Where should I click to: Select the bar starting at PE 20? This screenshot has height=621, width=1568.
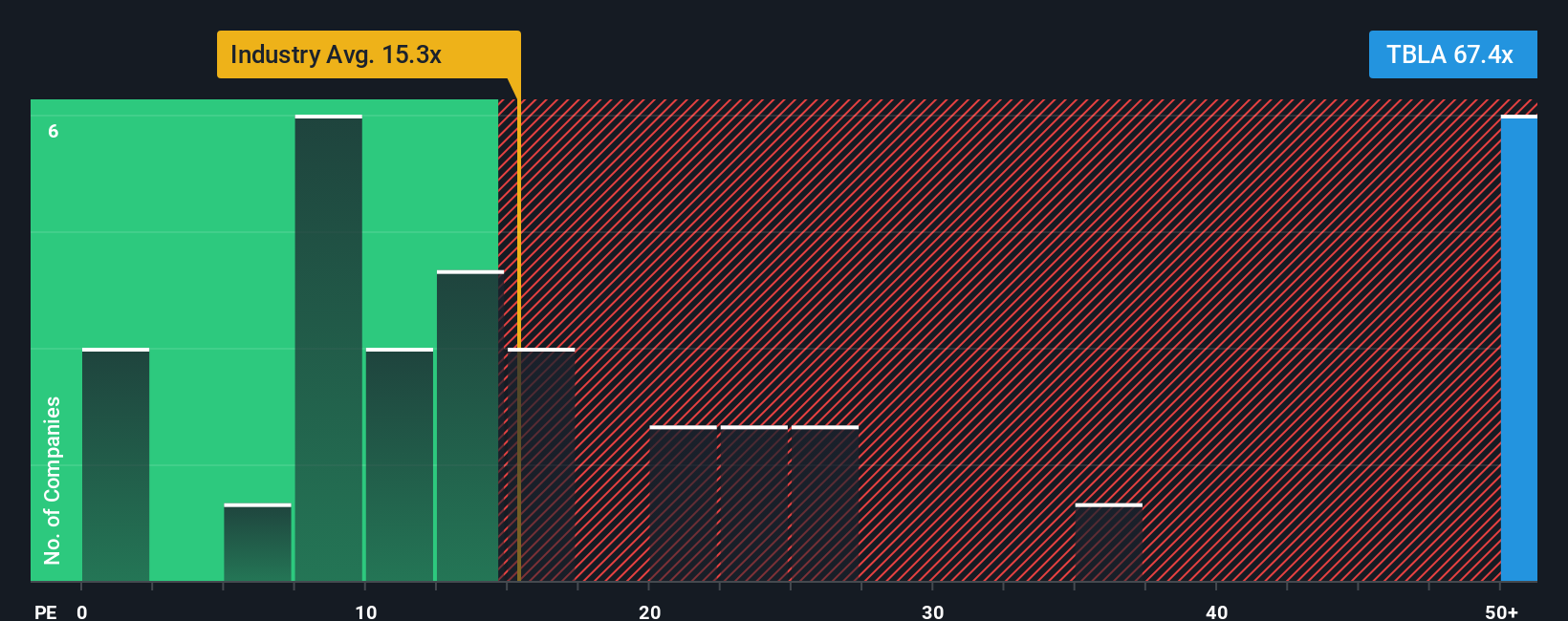tap(683, 504)
